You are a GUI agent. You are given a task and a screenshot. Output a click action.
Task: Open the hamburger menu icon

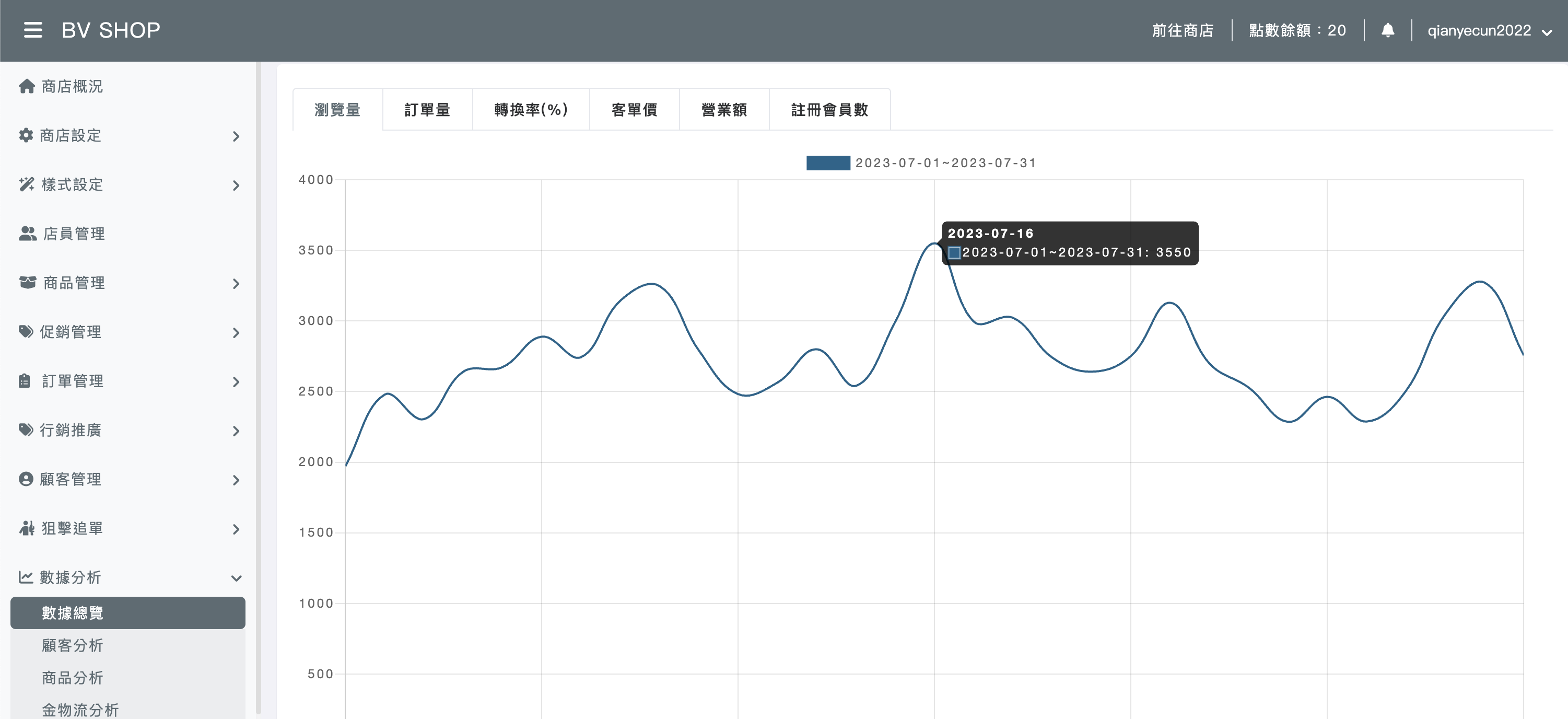pos(33,30)
